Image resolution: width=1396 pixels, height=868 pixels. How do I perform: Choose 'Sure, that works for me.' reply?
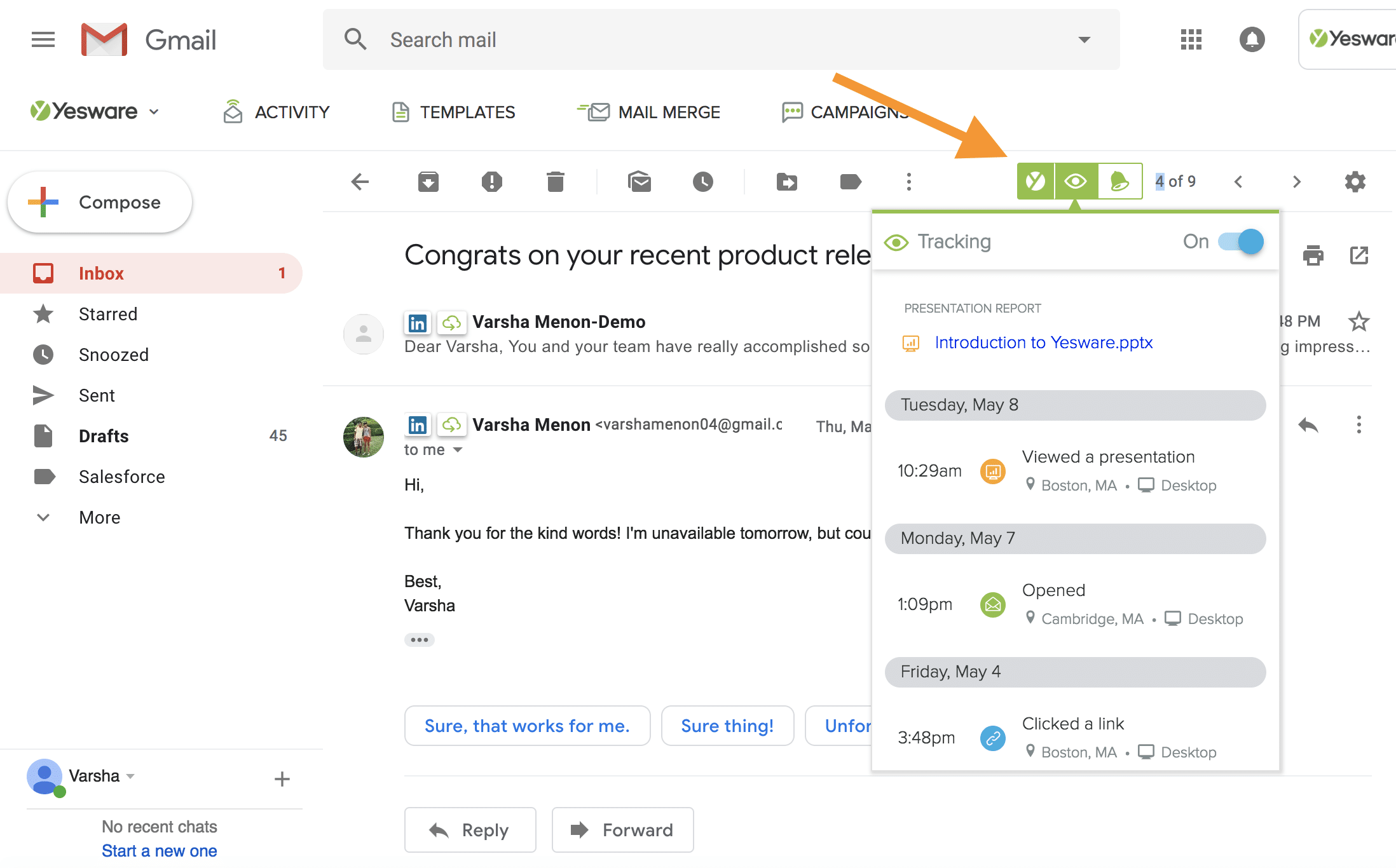(x=527, y=726)
